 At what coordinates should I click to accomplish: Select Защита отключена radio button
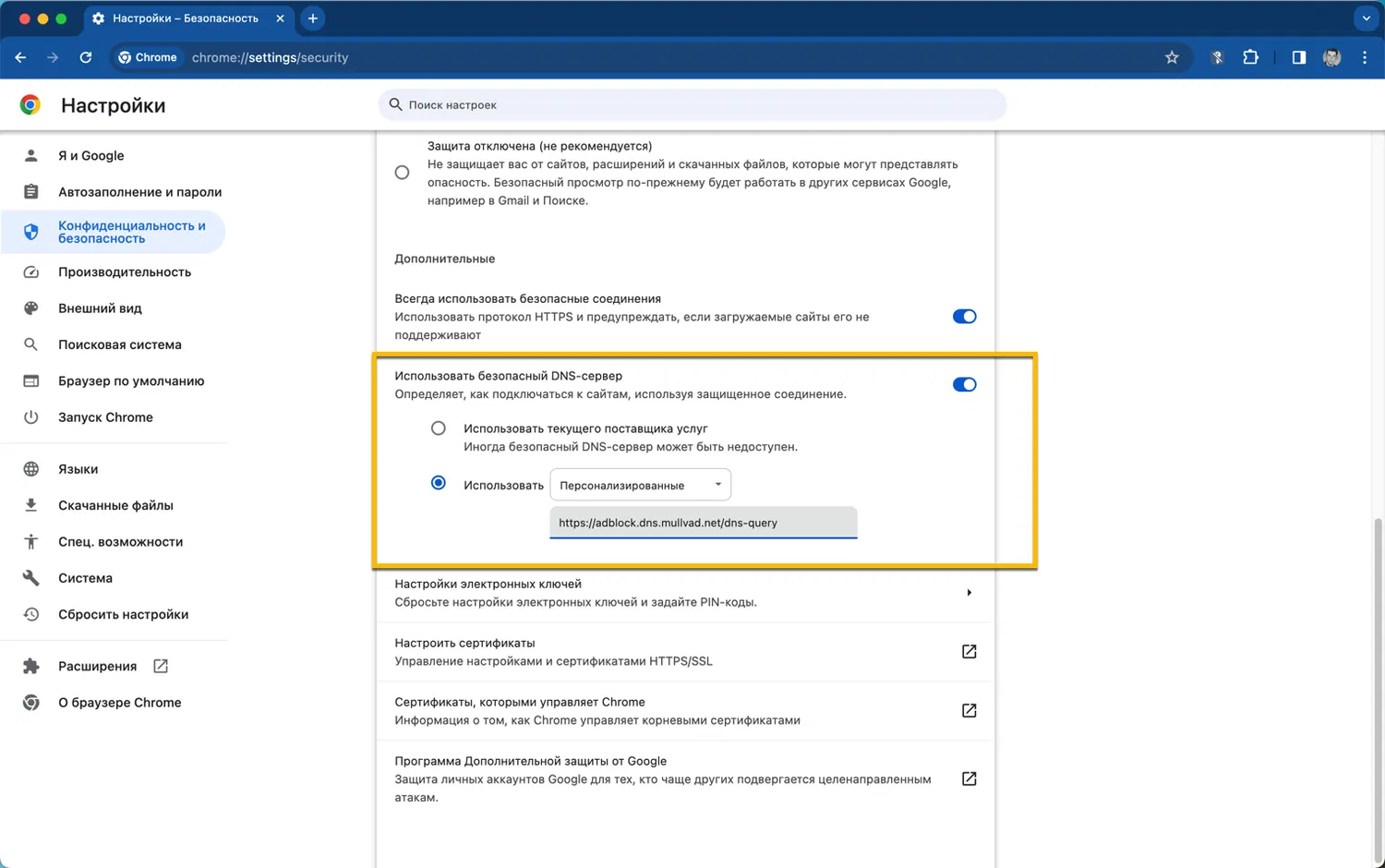point(402,173)
